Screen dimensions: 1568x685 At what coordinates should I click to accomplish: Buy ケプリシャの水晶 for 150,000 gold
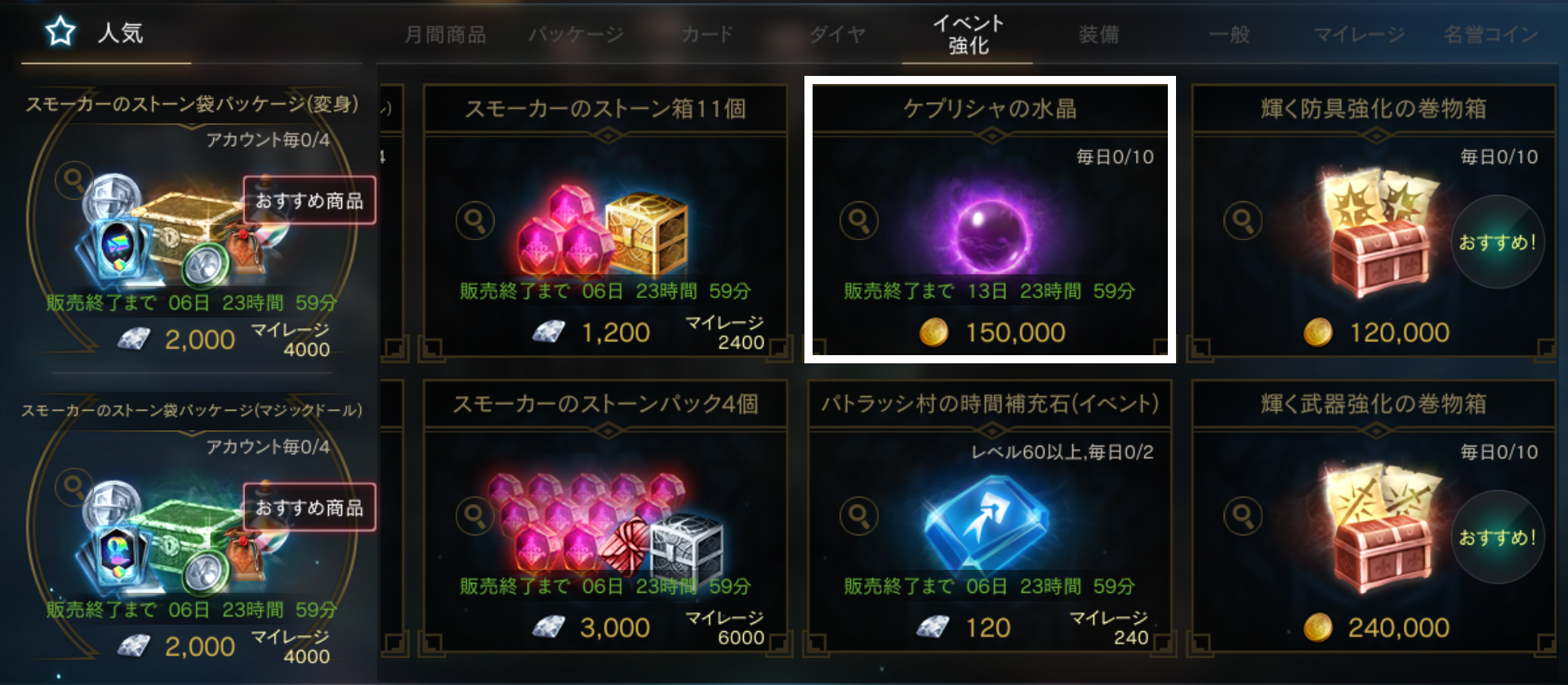(992, 332)
